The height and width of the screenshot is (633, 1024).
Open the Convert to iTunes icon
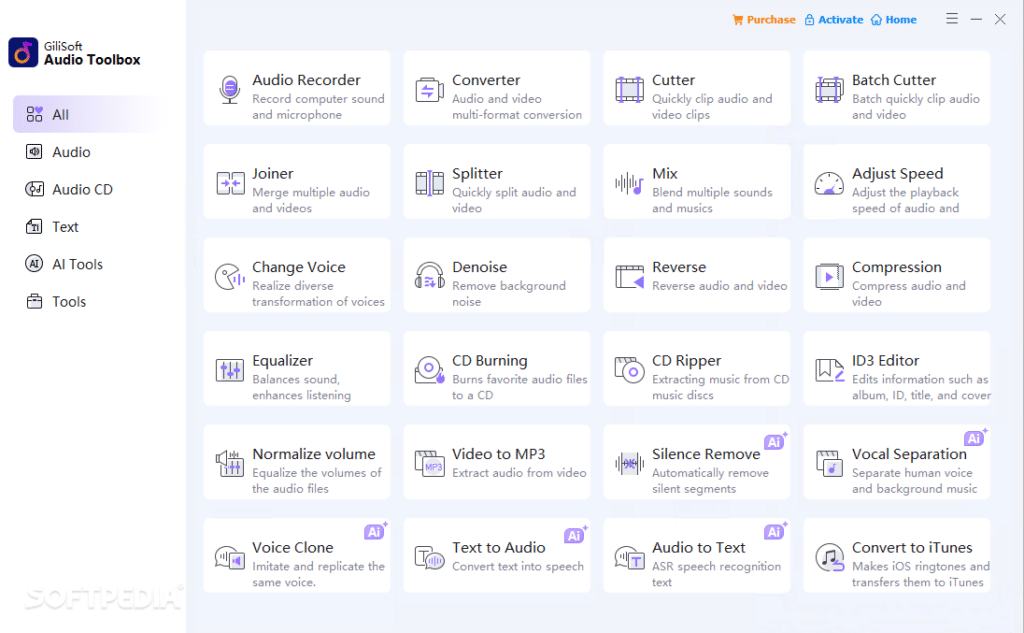[x=829, y=557]
